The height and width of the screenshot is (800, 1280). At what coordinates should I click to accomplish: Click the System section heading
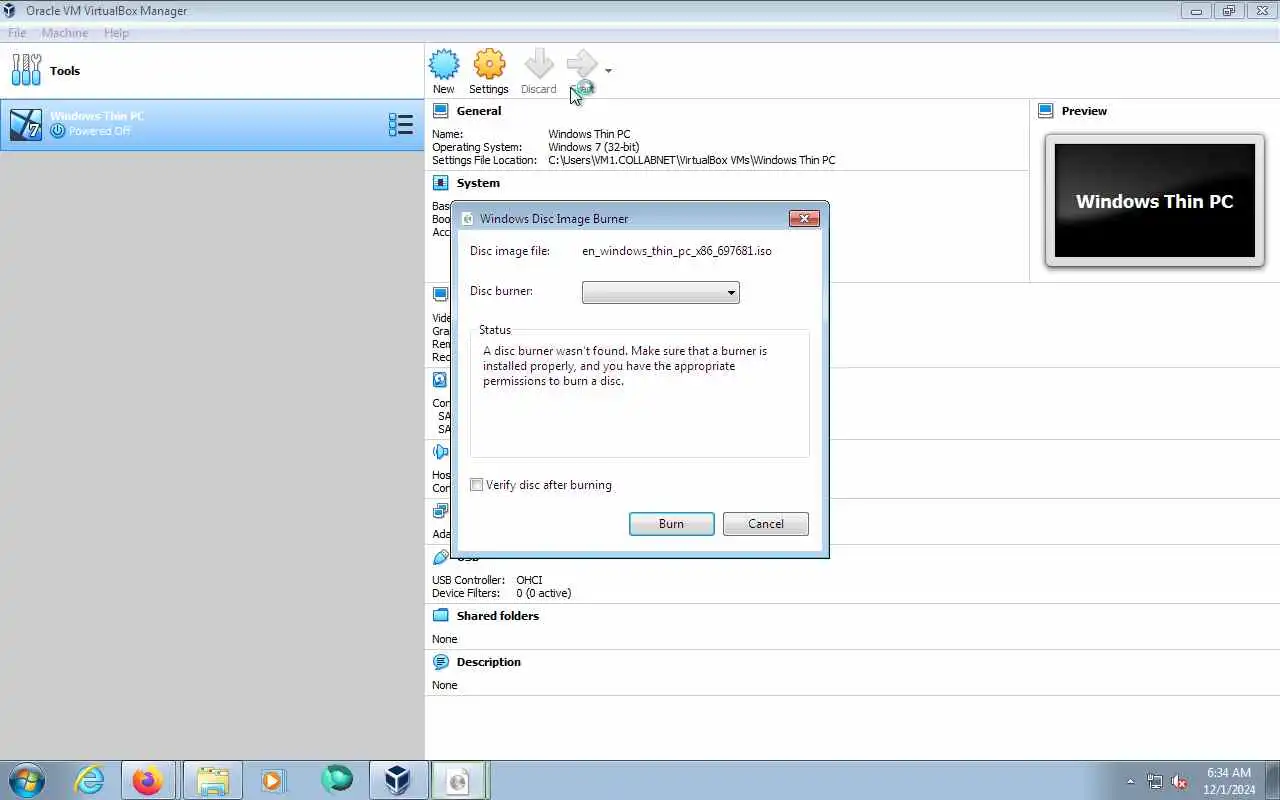(478, 183)
